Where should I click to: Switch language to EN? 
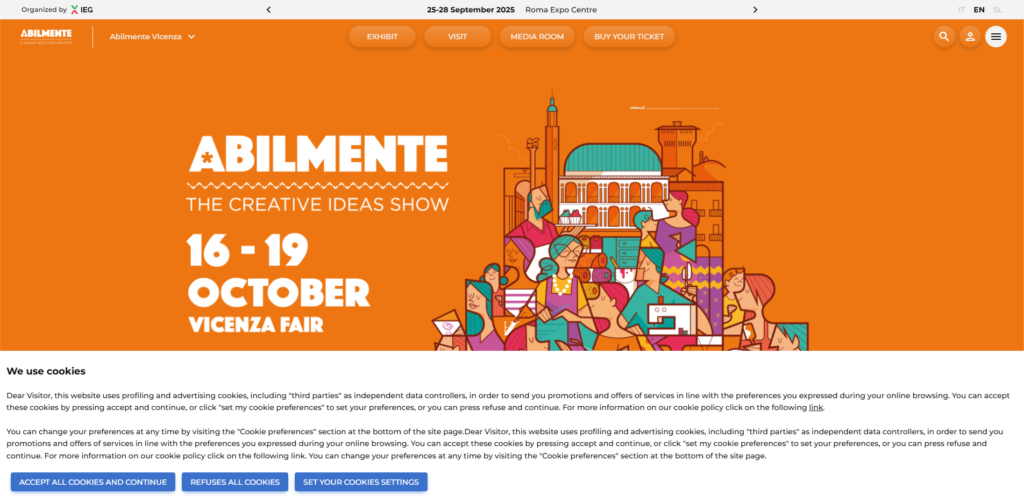pyautogui.click(x=979, y=10)
